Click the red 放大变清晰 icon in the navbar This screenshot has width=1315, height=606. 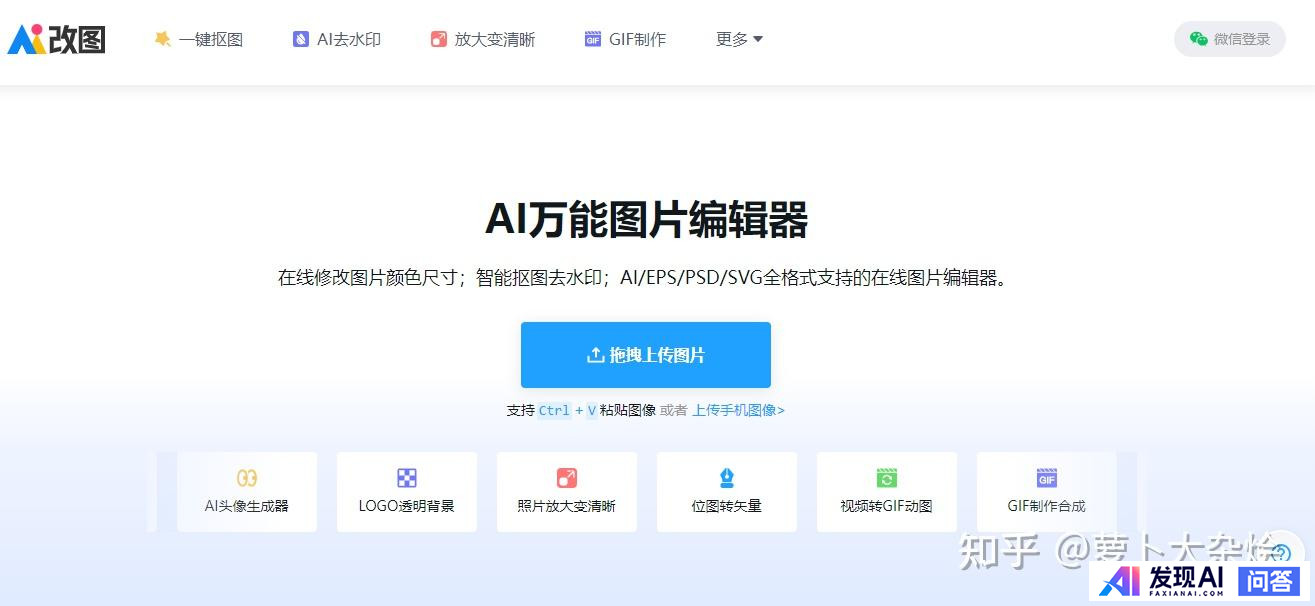(x=438, y=39)
